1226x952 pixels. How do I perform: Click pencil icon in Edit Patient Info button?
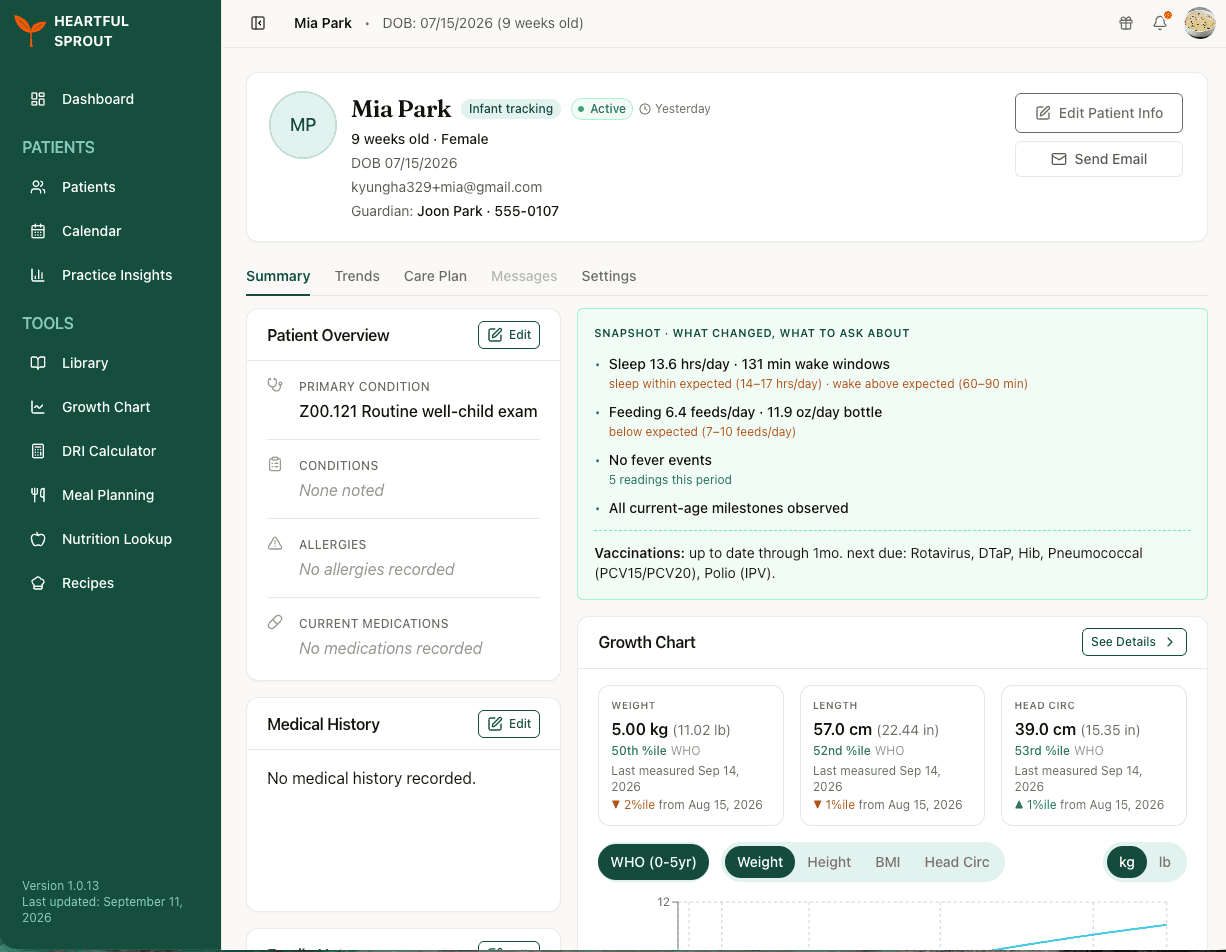click(x=1043, y=113)
